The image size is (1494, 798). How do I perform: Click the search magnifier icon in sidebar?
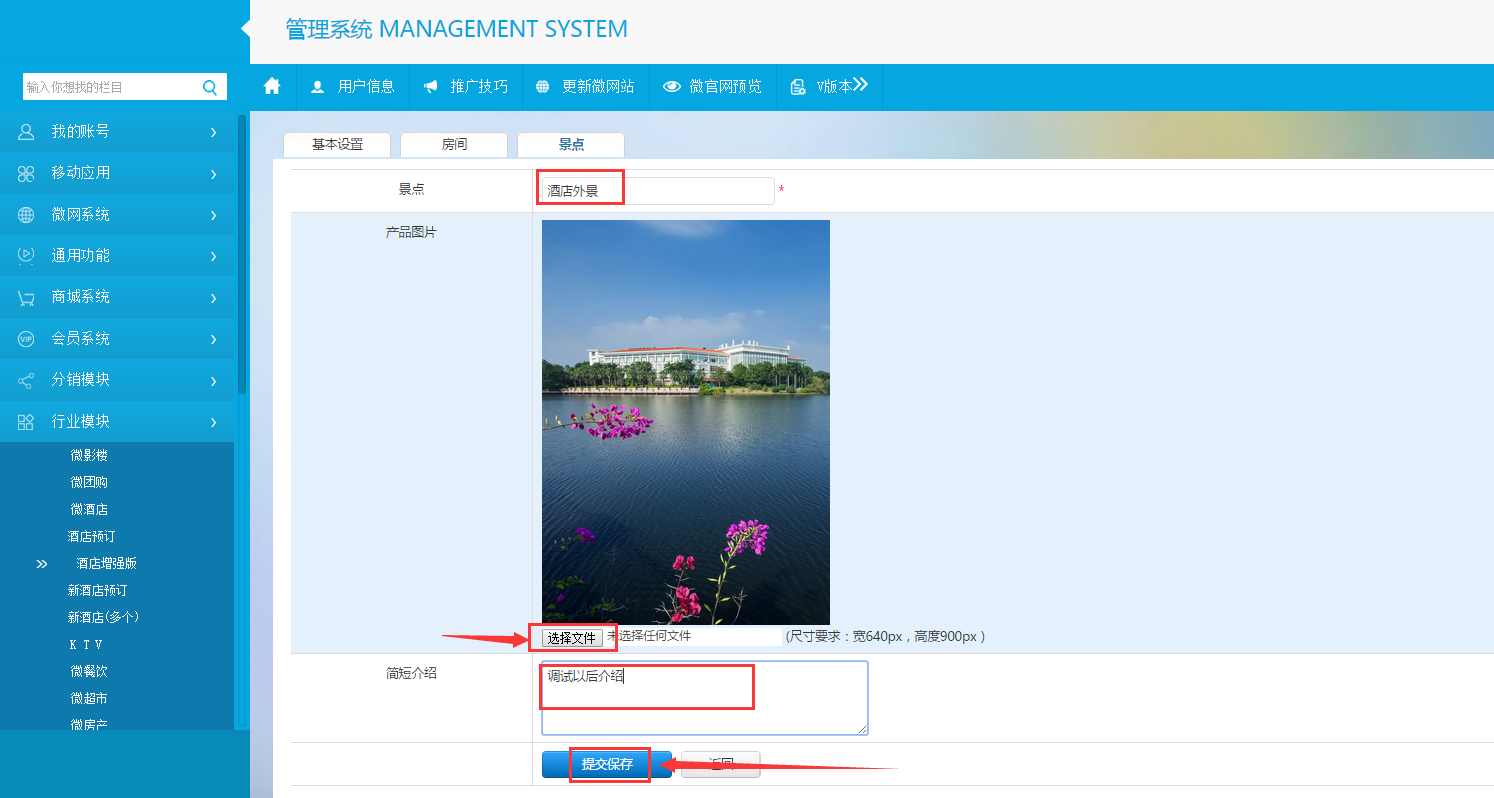pyautogui.click(x=210, y=88)
